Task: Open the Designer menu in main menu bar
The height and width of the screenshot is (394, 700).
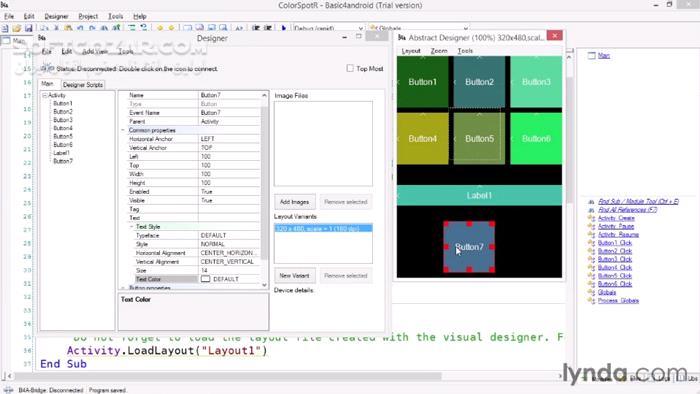Action: (x=56, y=17)
